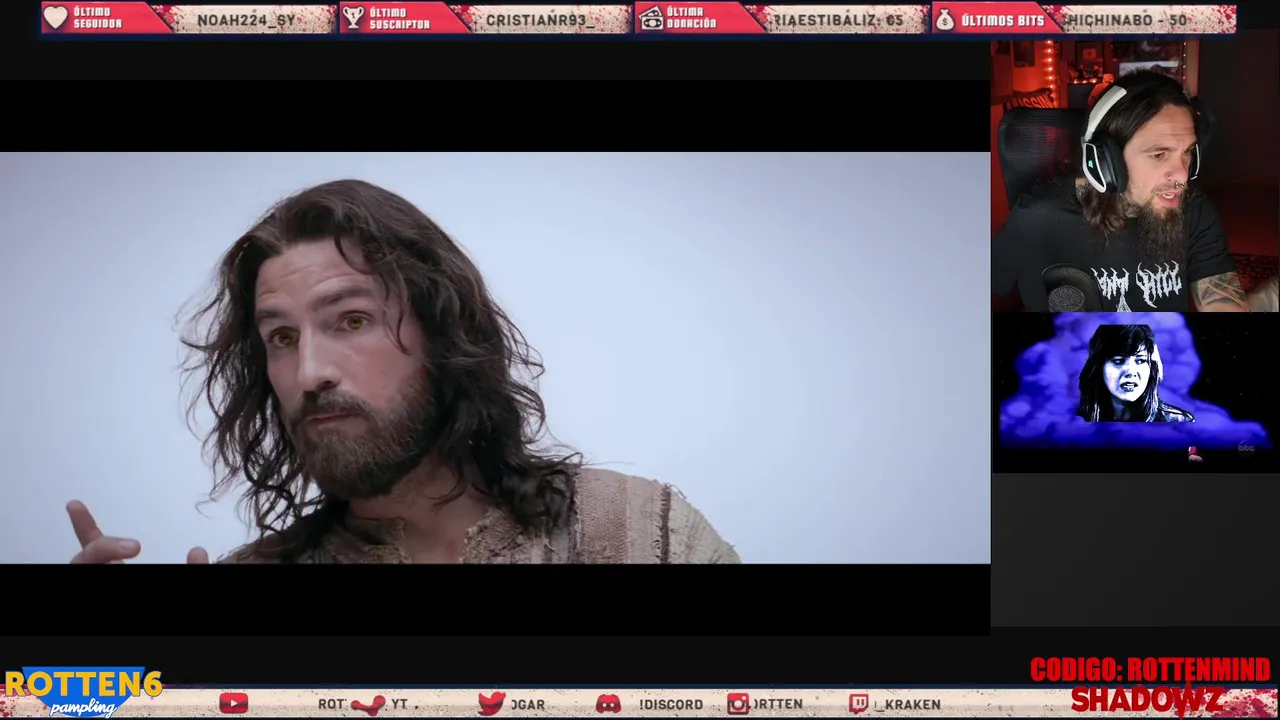Image resolution: width=1280 pixels, height=720 pixels.
Task: Click the Twitch icon in bottom bar
Action: 859,704
